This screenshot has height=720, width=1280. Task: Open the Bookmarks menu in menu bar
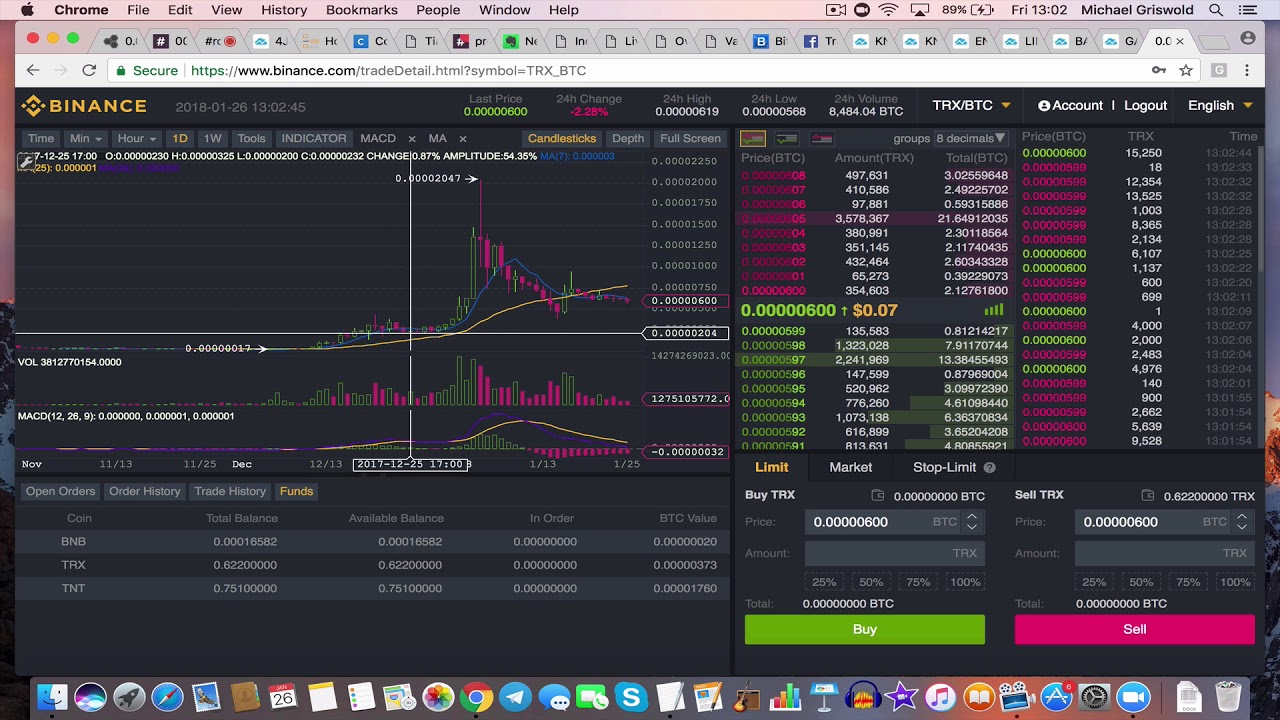362,10
